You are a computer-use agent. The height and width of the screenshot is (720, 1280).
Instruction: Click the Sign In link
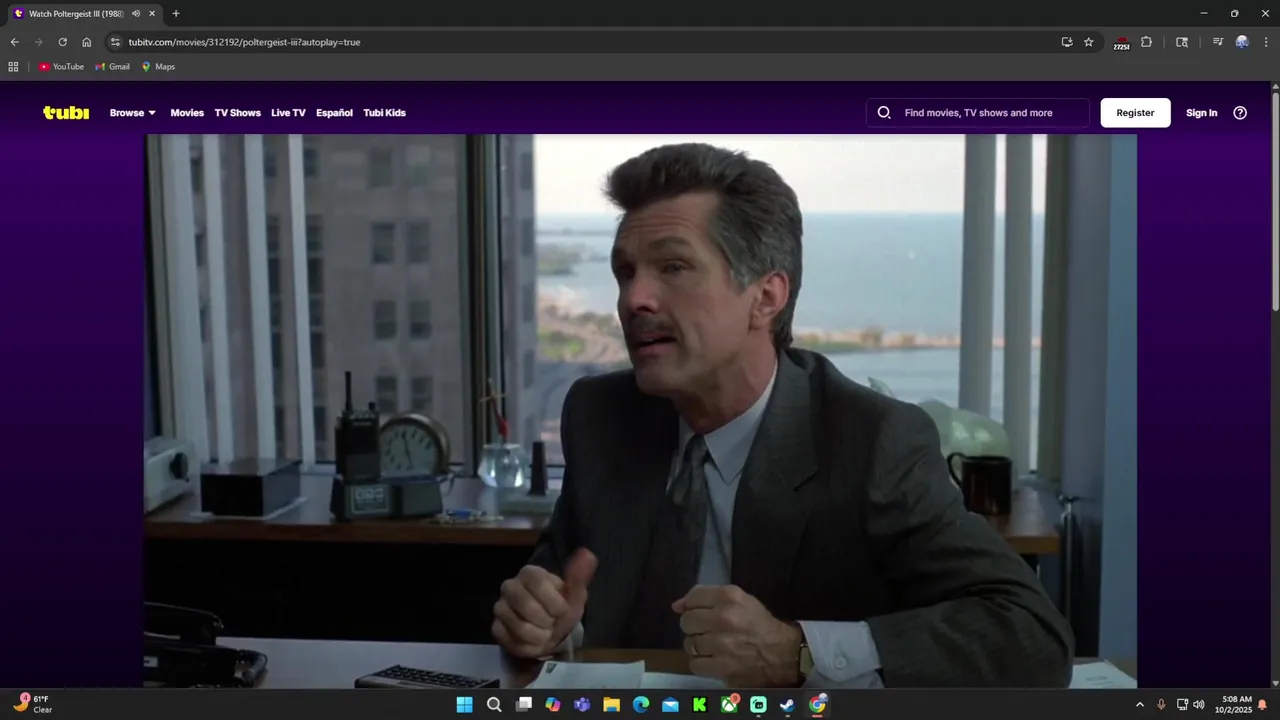tap(1201, 113)
